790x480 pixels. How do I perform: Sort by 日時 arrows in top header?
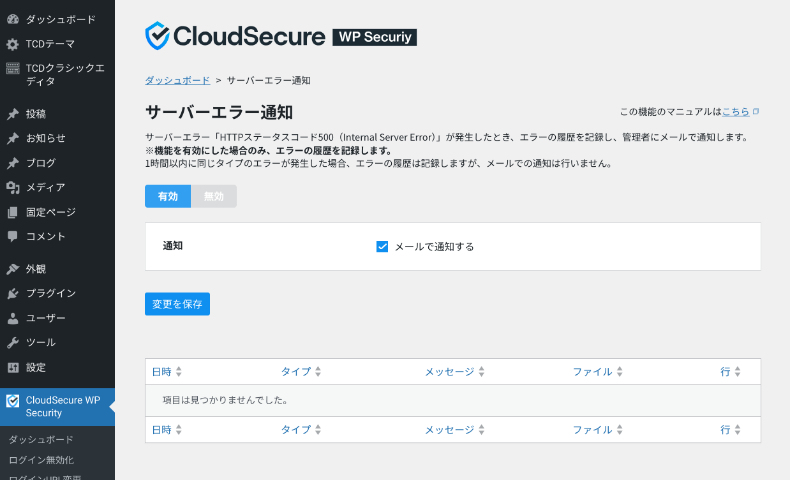(x=179, y=372)
